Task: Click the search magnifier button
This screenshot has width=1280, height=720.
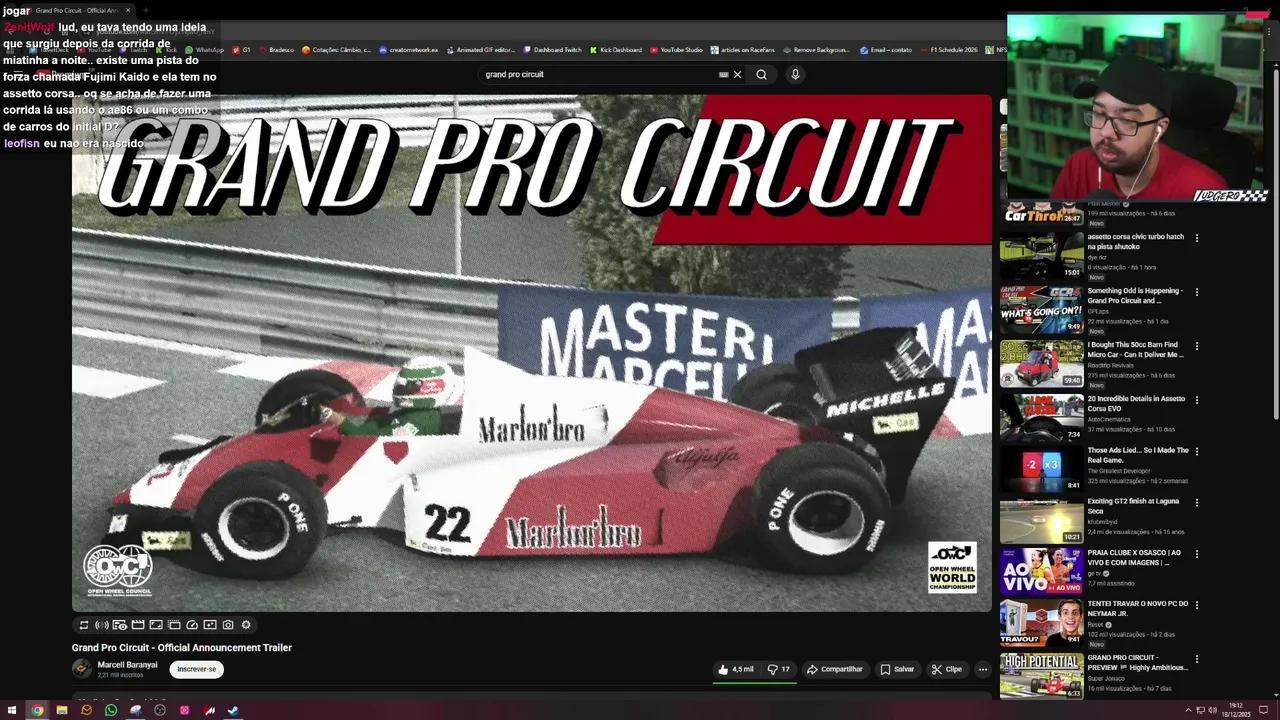Action: 761,74
